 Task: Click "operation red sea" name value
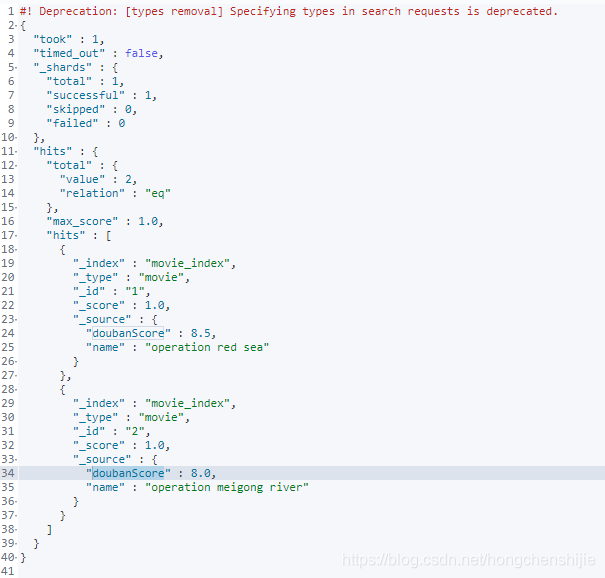click(207, 347)
